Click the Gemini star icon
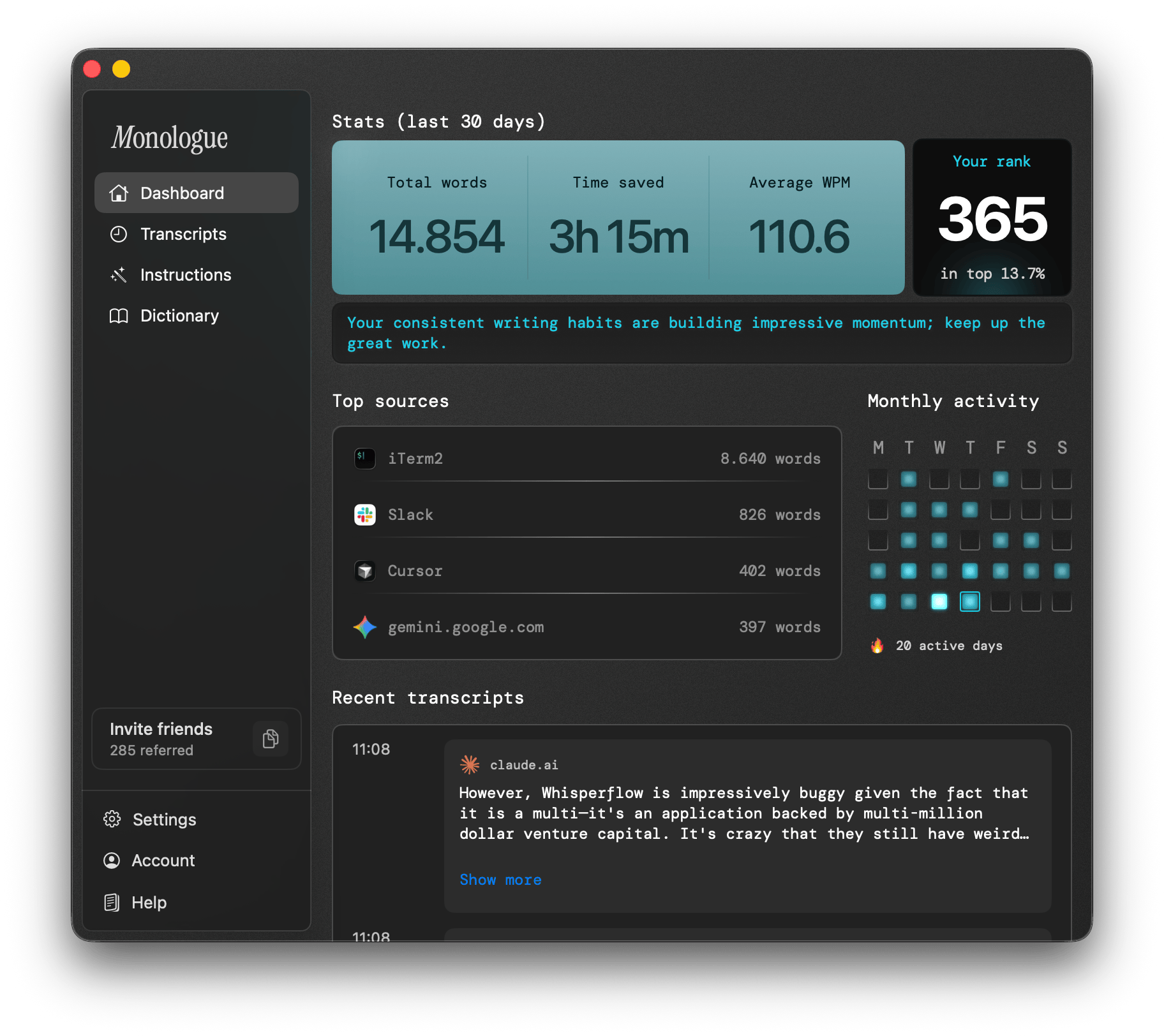The image size is (1164, 1036). (x=365, y=627)
